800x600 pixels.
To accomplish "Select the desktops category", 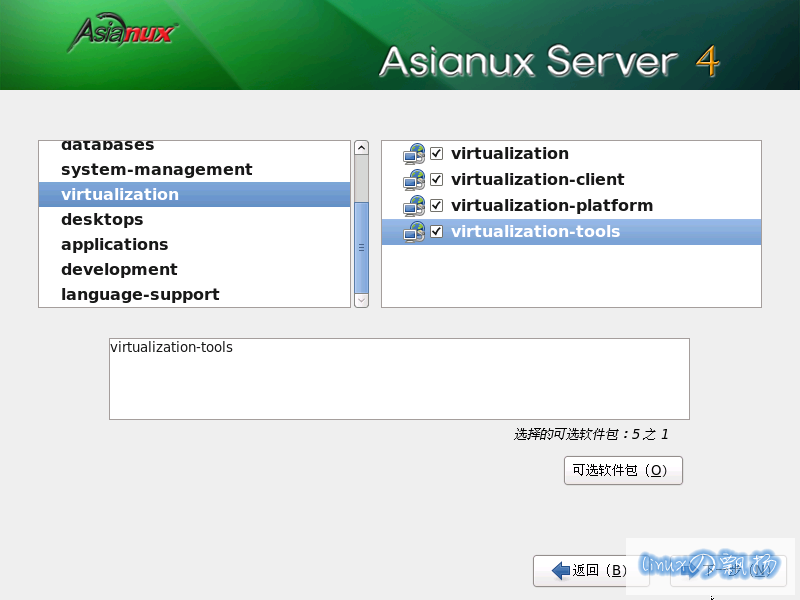I will 194,219.
